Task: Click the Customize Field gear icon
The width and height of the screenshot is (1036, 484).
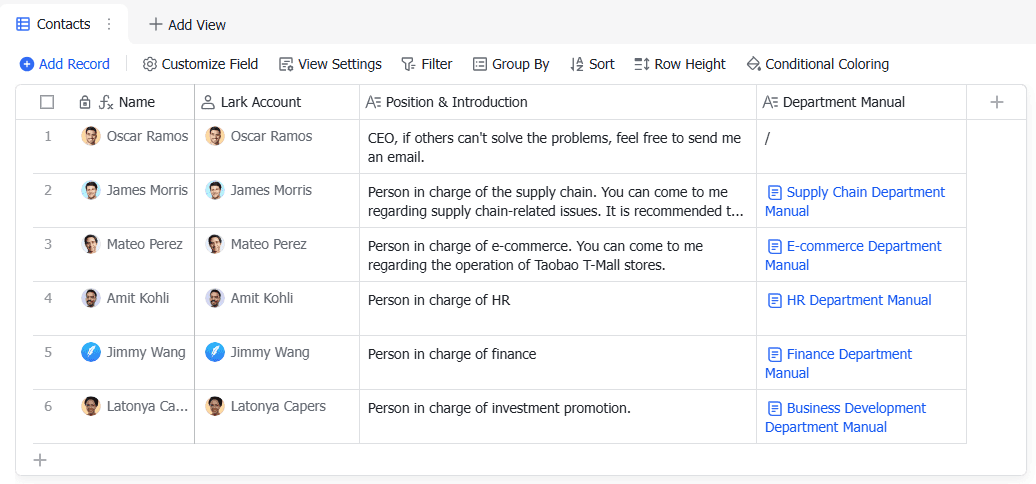Action: point(150,64)
